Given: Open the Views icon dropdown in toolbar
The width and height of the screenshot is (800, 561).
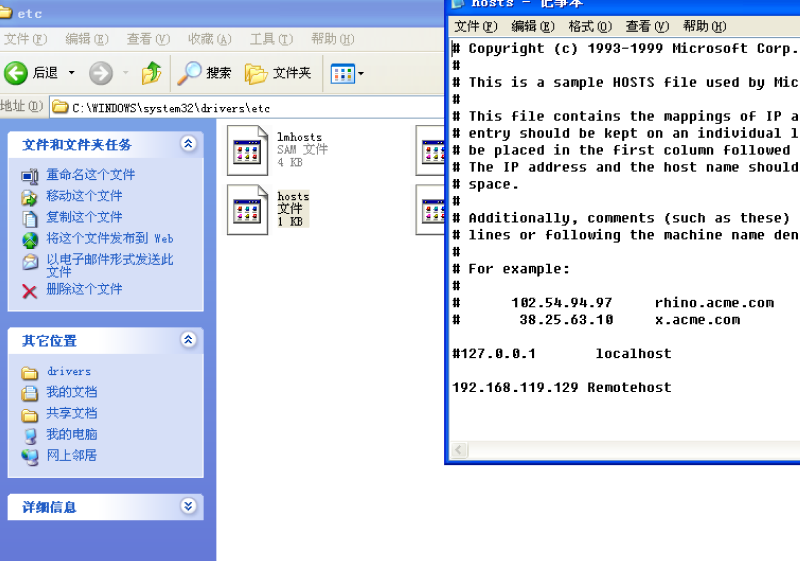Looking at the screenshot, I should (347, 73).
